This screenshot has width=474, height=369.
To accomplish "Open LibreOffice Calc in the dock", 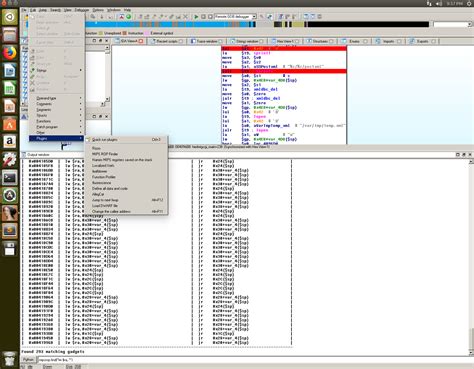I will (10, 89).
